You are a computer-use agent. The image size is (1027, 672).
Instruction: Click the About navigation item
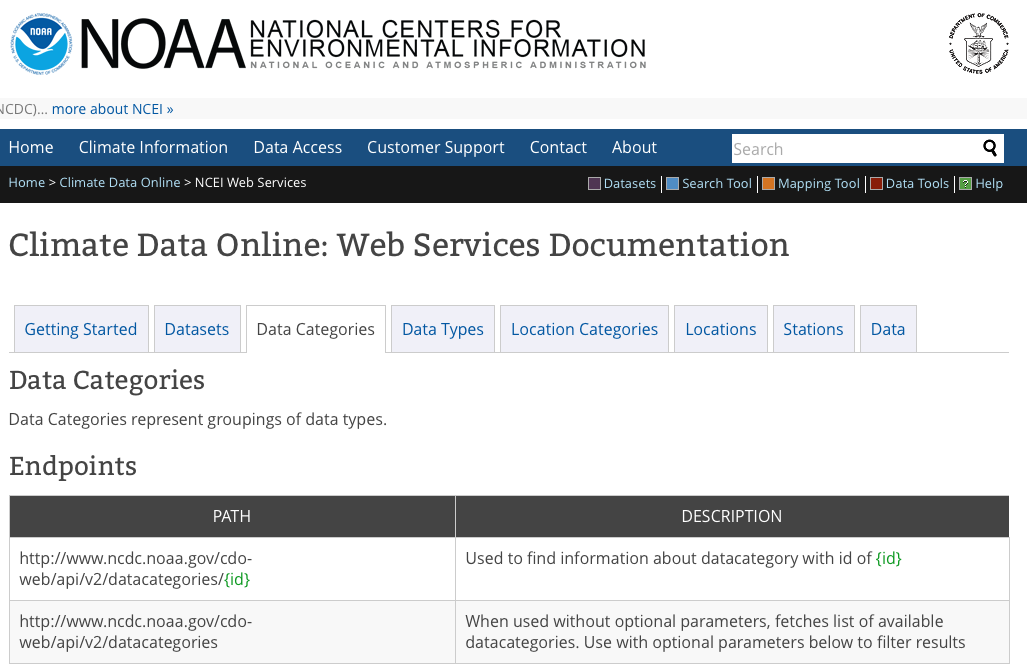634,147
